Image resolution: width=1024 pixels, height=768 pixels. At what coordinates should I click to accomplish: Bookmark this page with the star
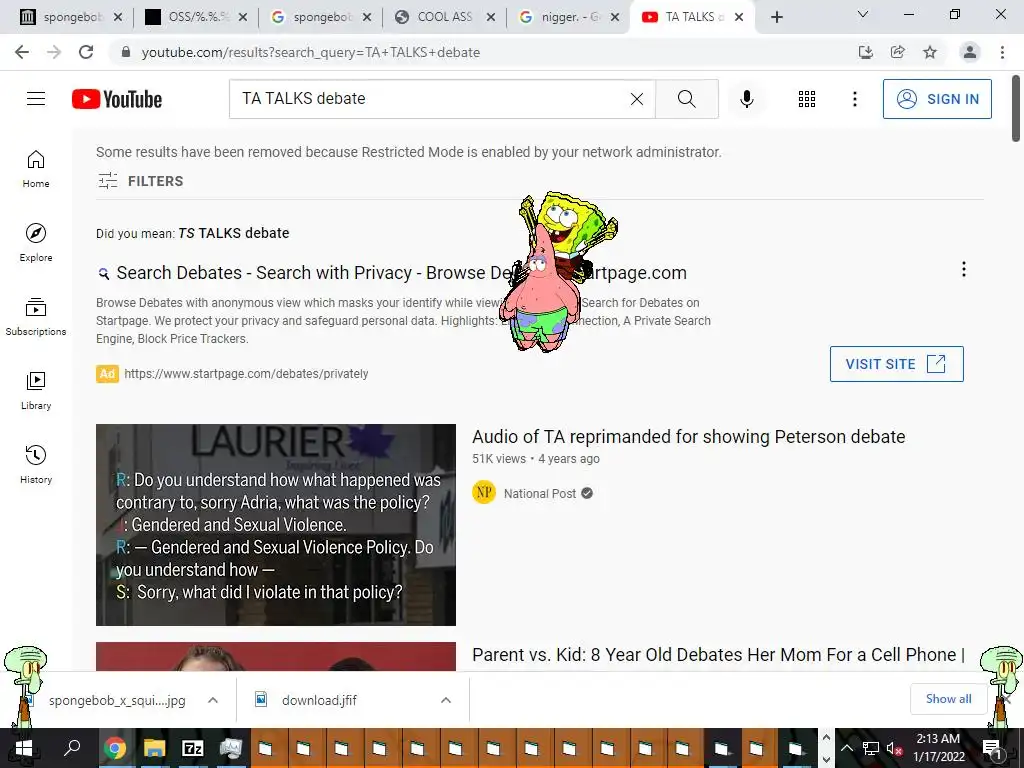tap(930, 52)
